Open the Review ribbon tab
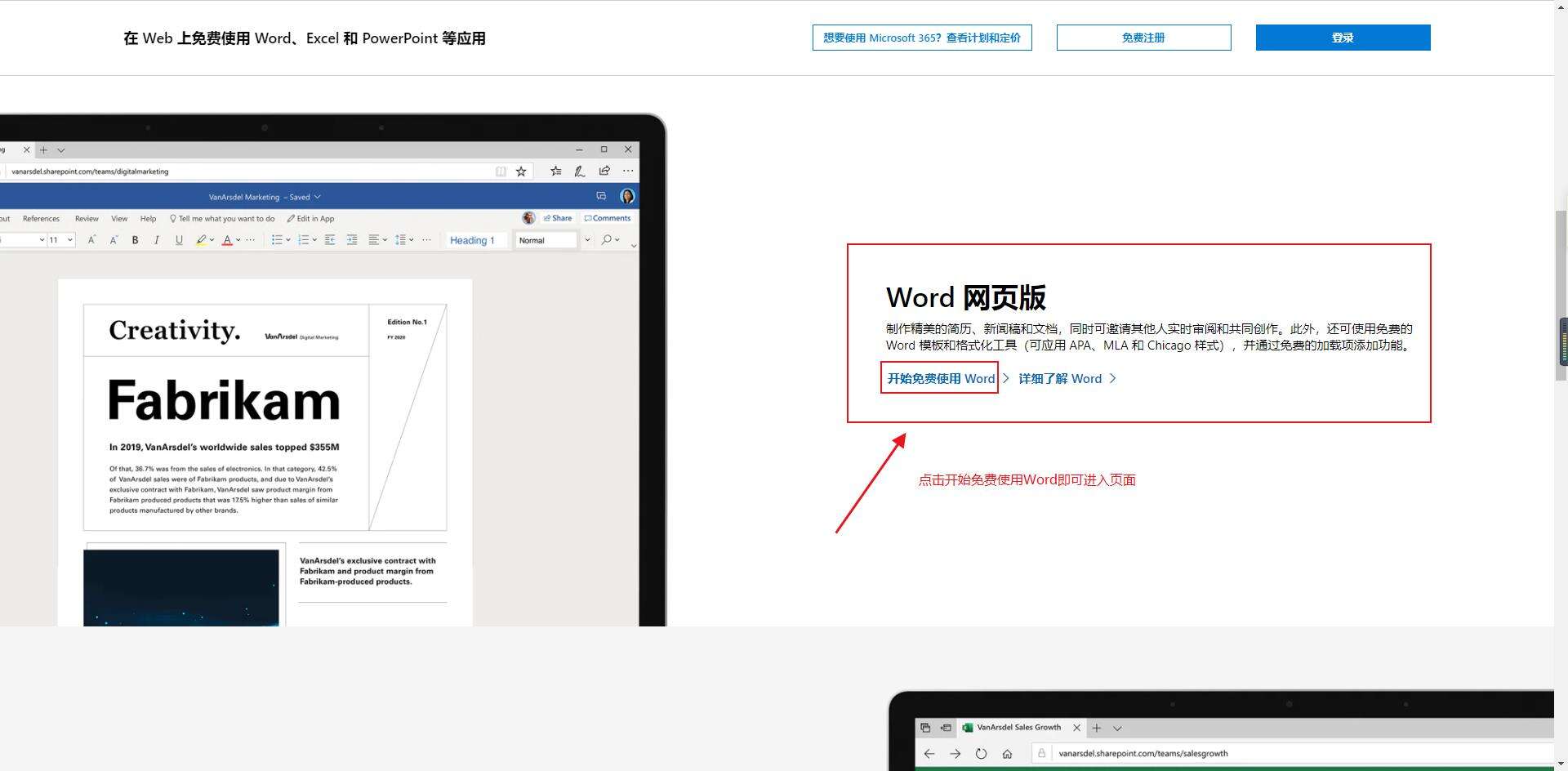This screenshot has height=771, width=1568. tap(87, 219)
